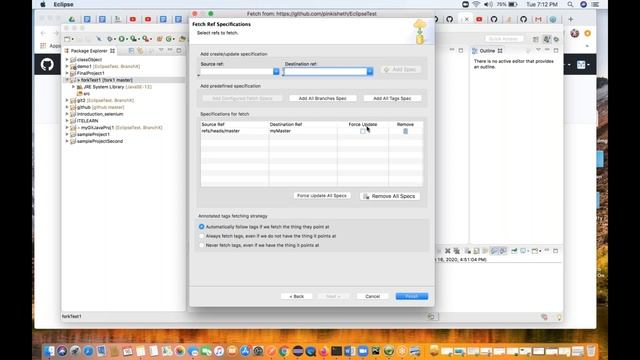Click the Apps grid icon in the bookmarks bar
640x360 pixels.
point(43,46)
